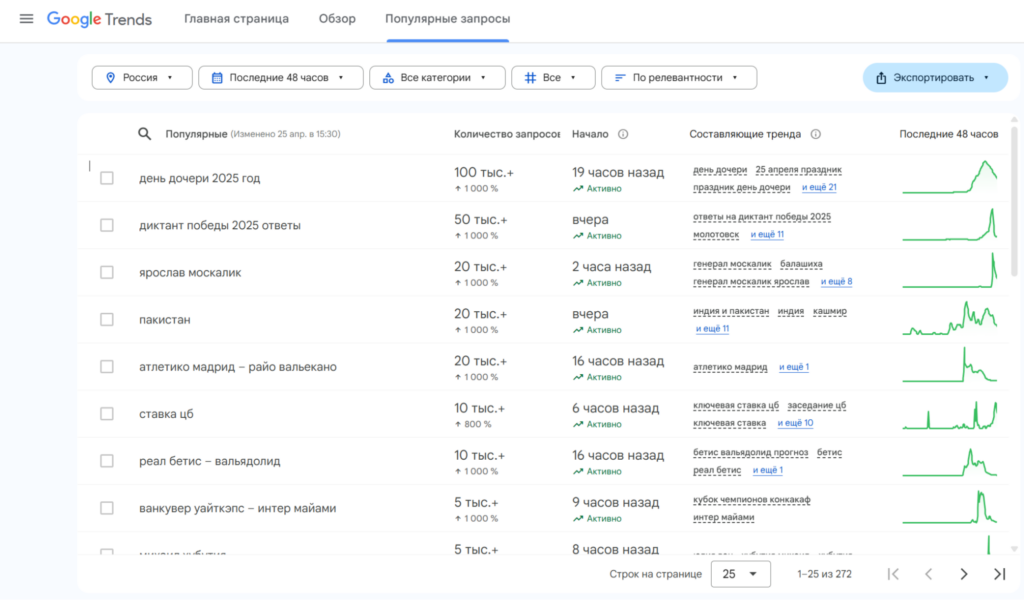Open the Все trend status dropdown

click(553, 78)
